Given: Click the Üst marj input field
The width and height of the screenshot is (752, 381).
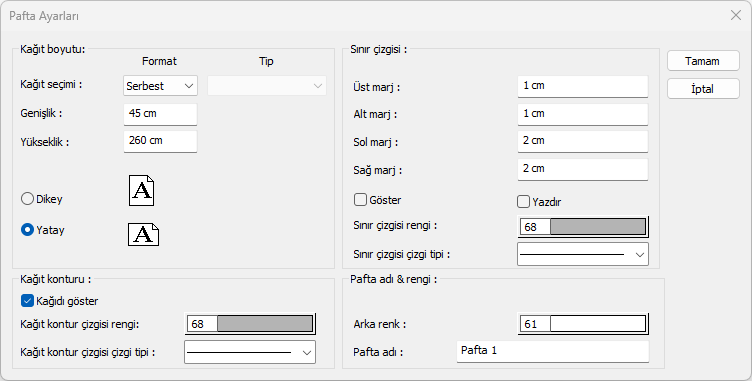Looking at the screenshot, I should (583, 86).
